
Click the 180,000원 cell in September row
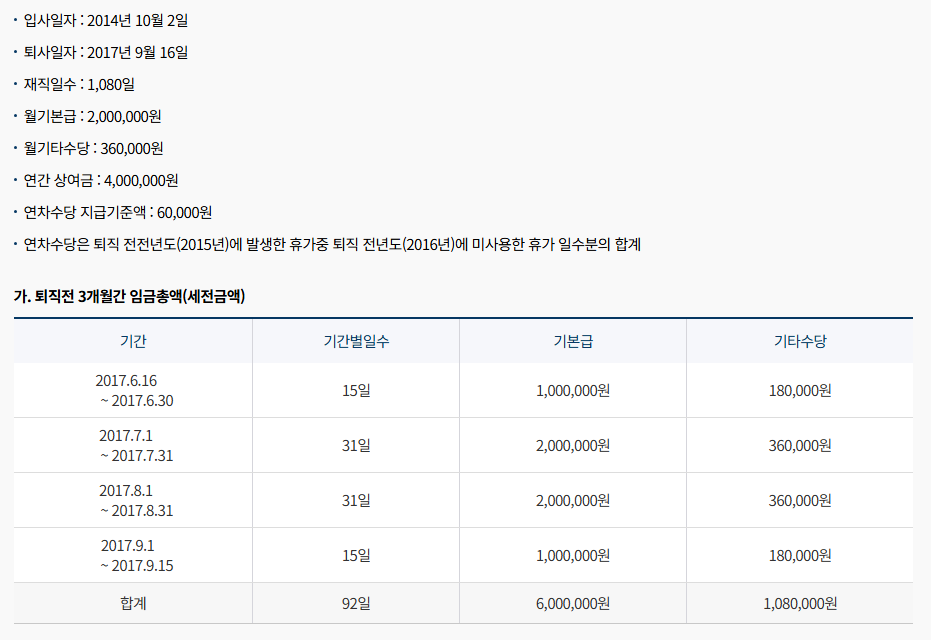coord(798,555)
